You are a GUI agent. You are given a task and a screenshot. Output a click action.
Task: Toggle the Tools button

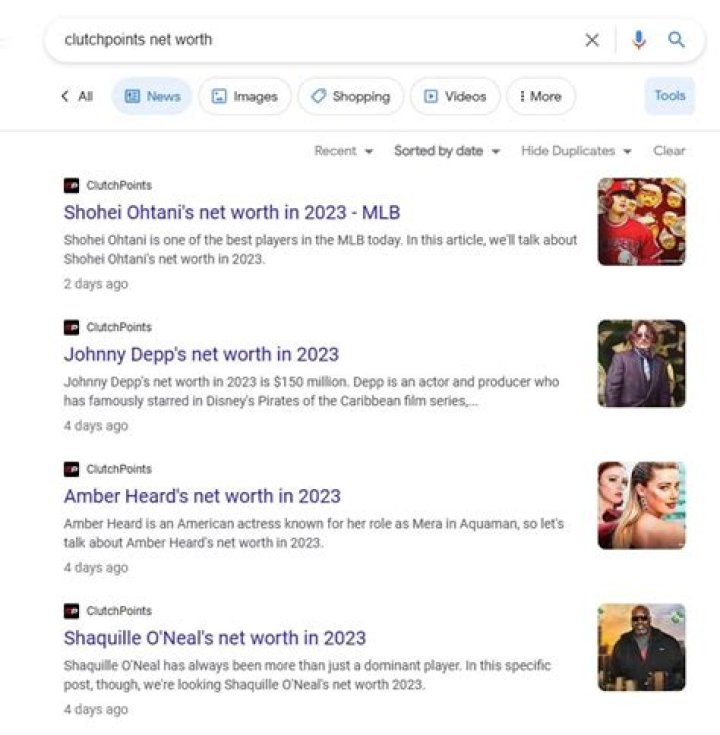coord(670,96)
